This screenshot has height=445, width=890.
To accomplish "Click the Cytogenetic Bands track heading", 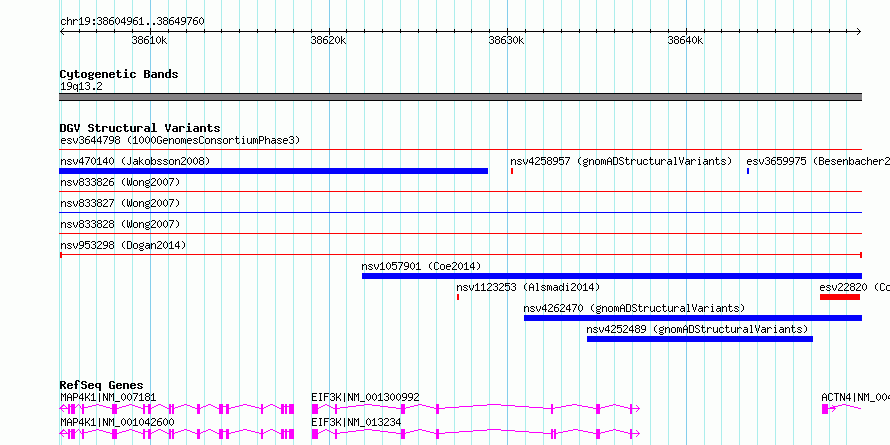I will click(x=119, y=74).
